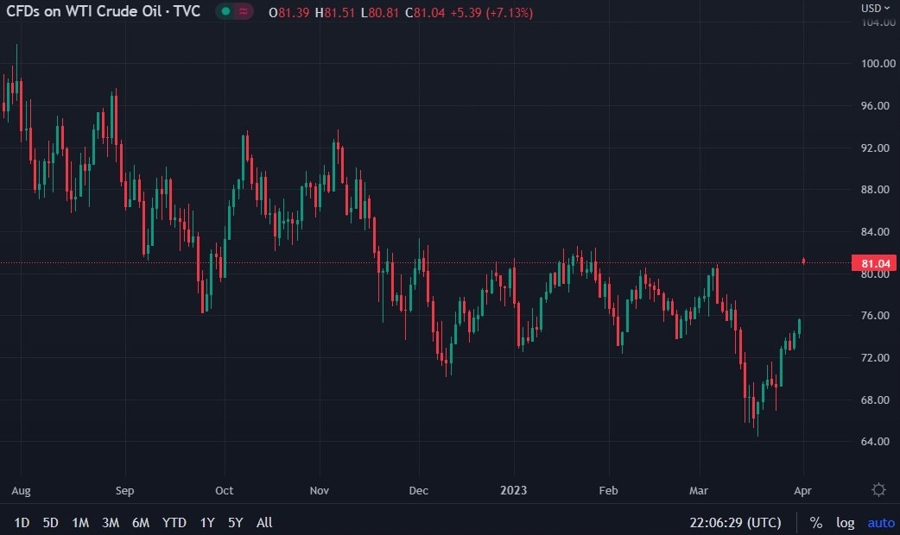
Task: Select the 6M time range
Action: click(141, 522)
